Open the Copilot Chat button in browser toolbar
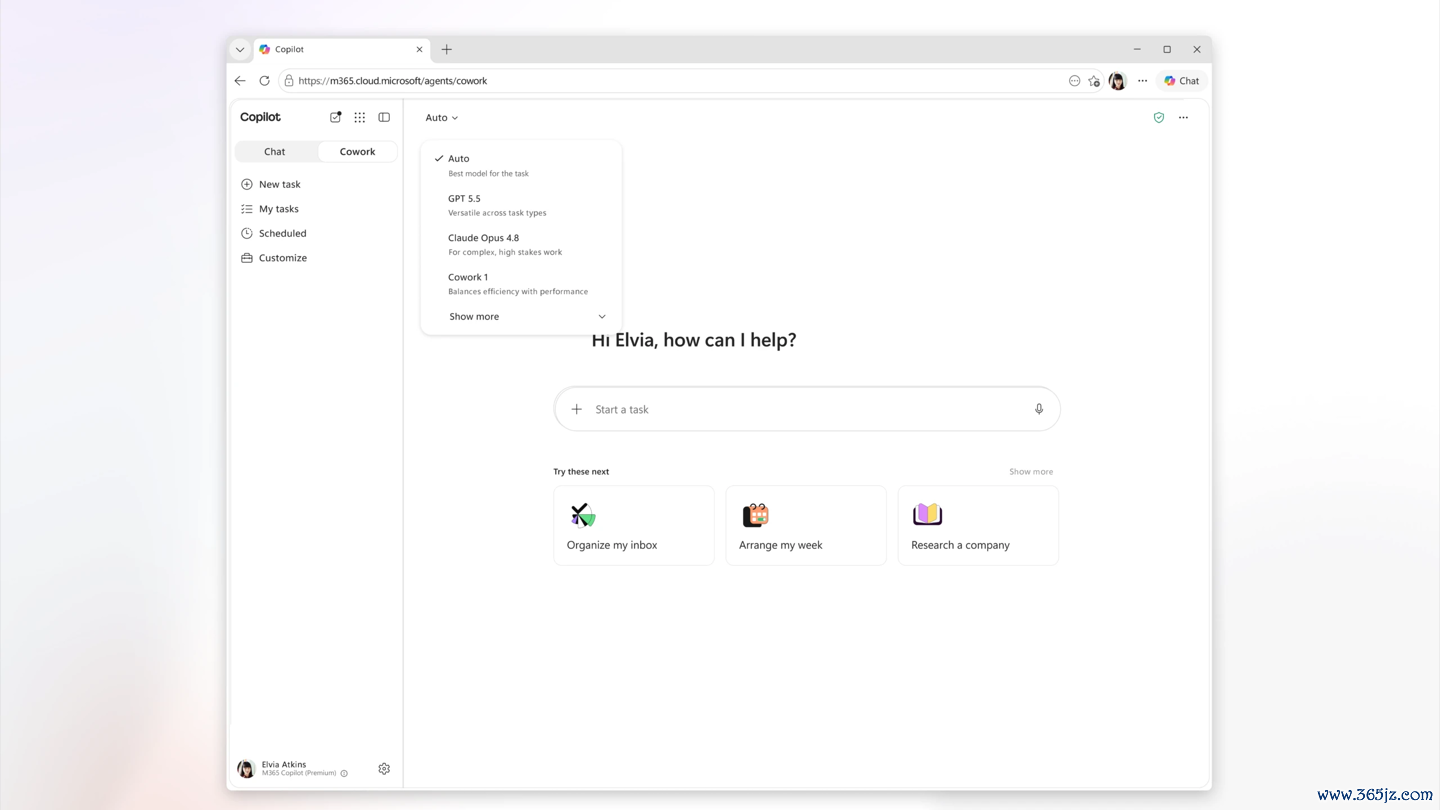Viewport: 1440px width, 810px height. tap(1182, 81)
